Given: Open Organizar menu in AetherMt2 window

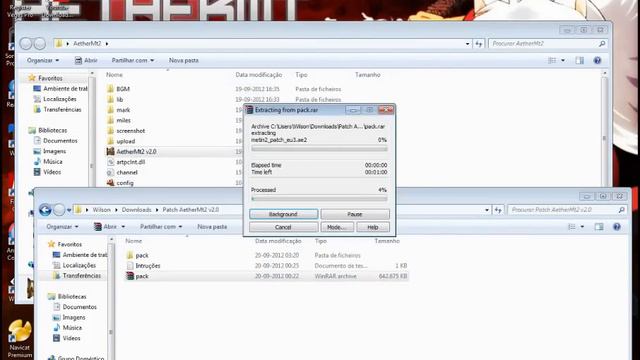Looking at the screenshot, I should click(42, 60).
